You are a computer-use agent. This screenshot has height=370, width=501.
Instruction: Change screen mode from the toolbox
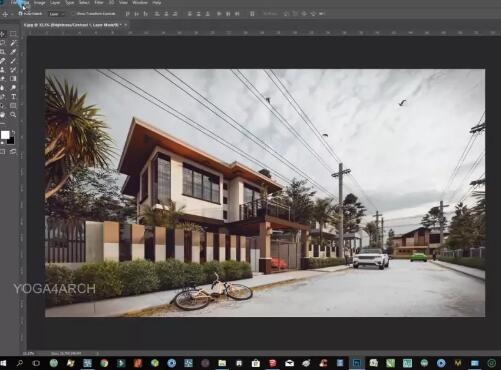[x=13, y=152]
